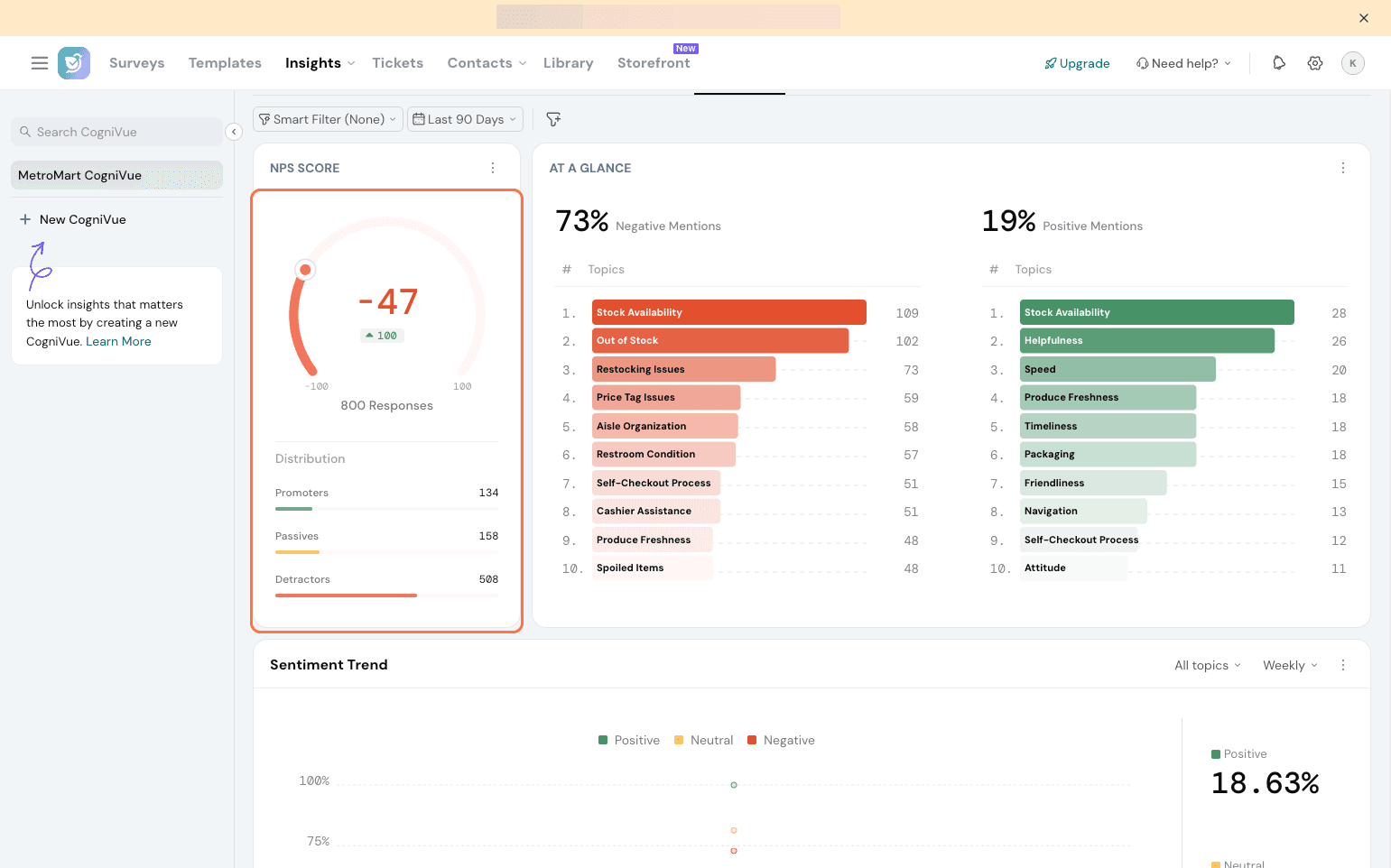Toggle the Positive legend series
Screen dimensions: 1391x868
(629, 740)
